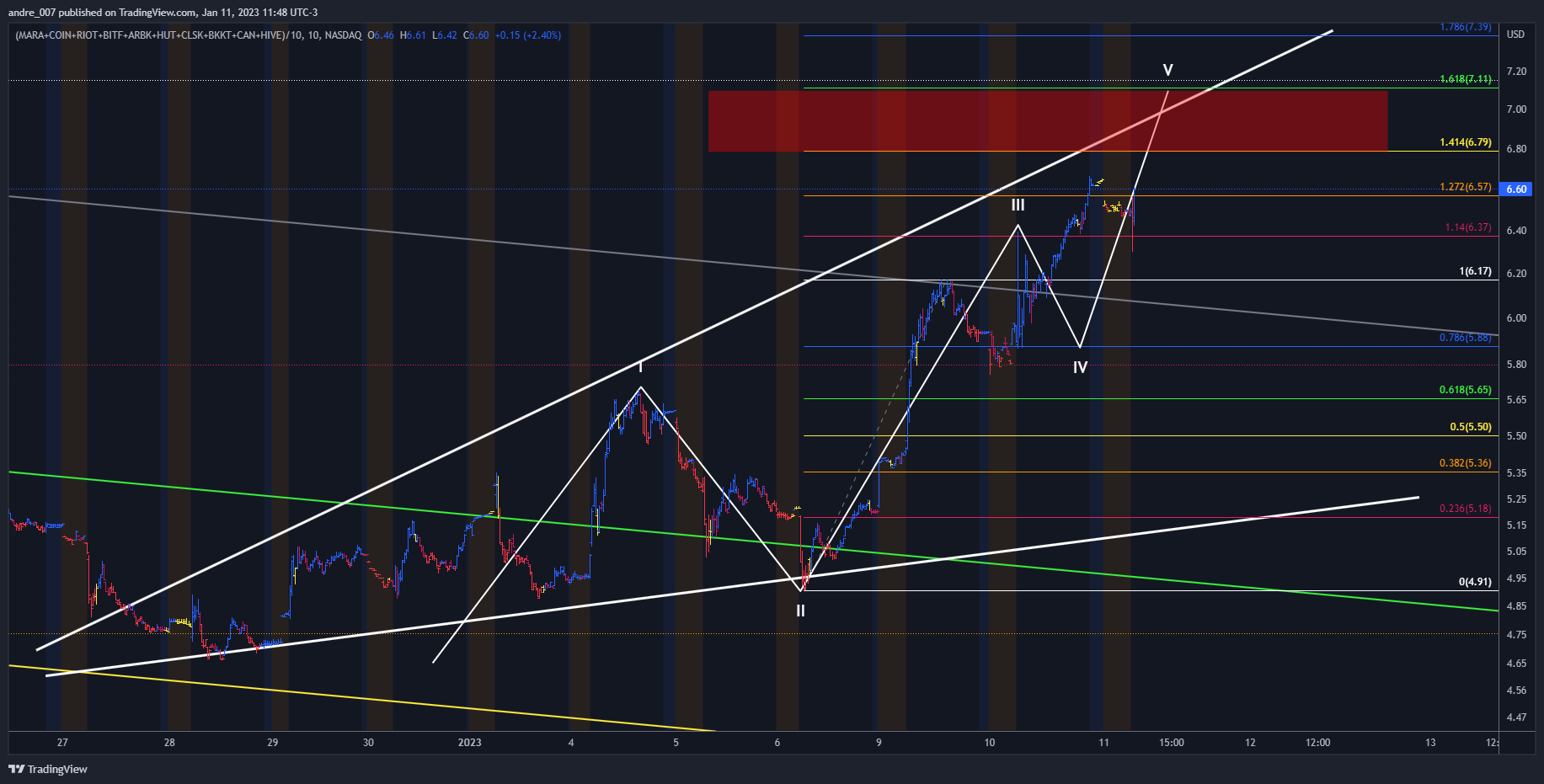Select the Elliott wave III label
Viewport: 1544px width, 784px height.
[x=1018, y=205]
